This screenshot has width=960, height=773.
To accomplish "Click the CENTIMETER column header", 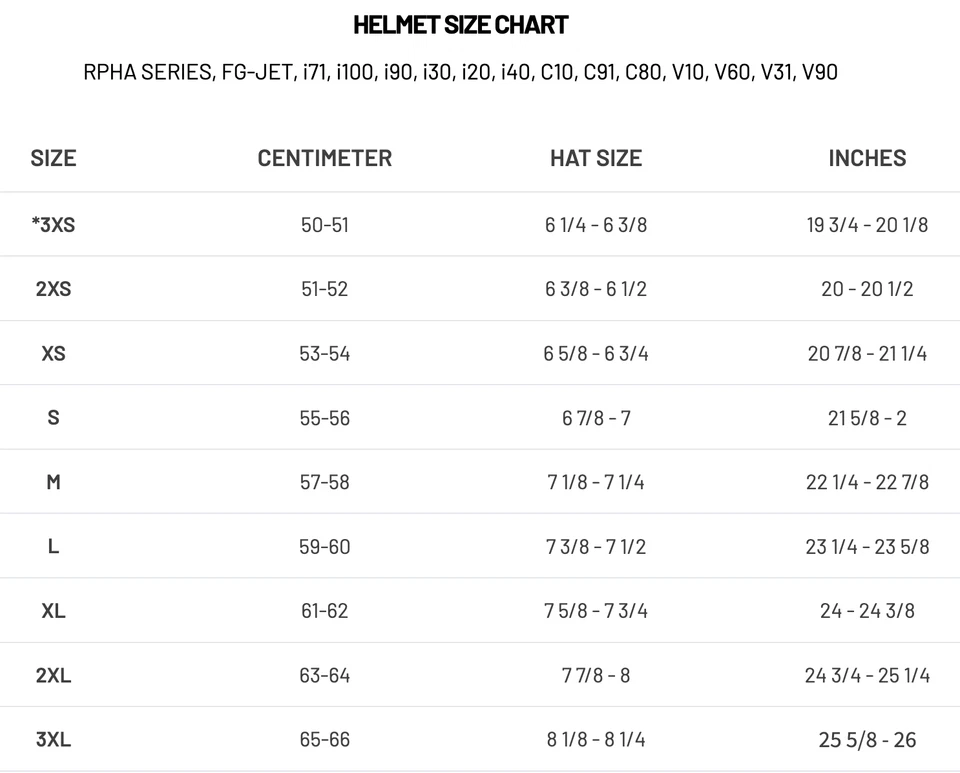I will [x=325, y=158].
